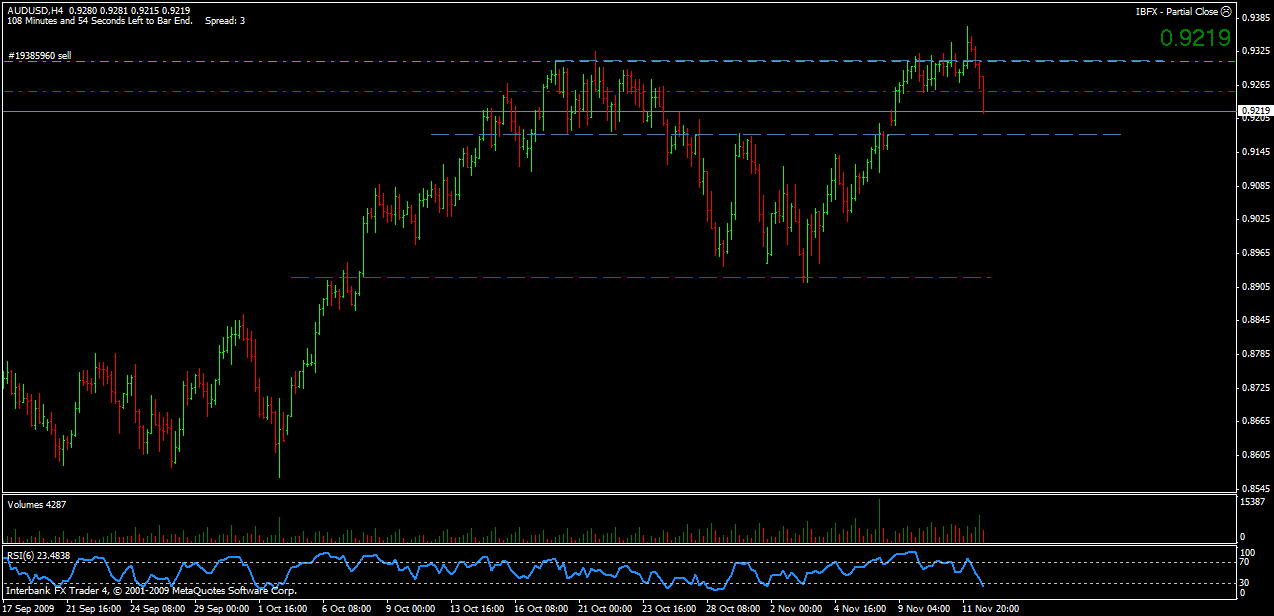The image size is (1274, 616).
Task: Select the lower blue dashed support line
Action: coord(700,134)
